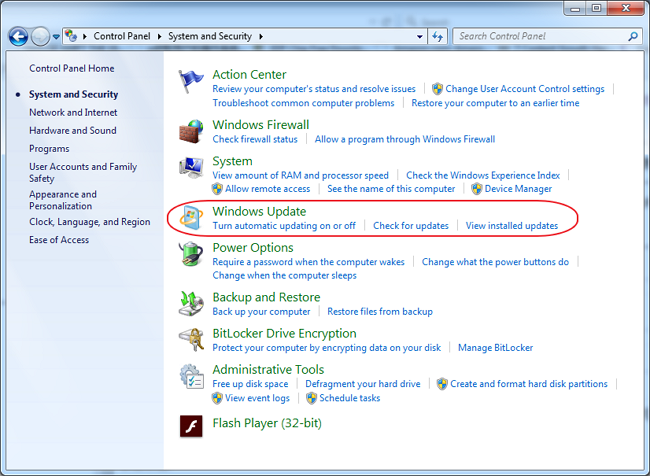
Task: Click Check for updates link
Action: (x=411, y=226)
